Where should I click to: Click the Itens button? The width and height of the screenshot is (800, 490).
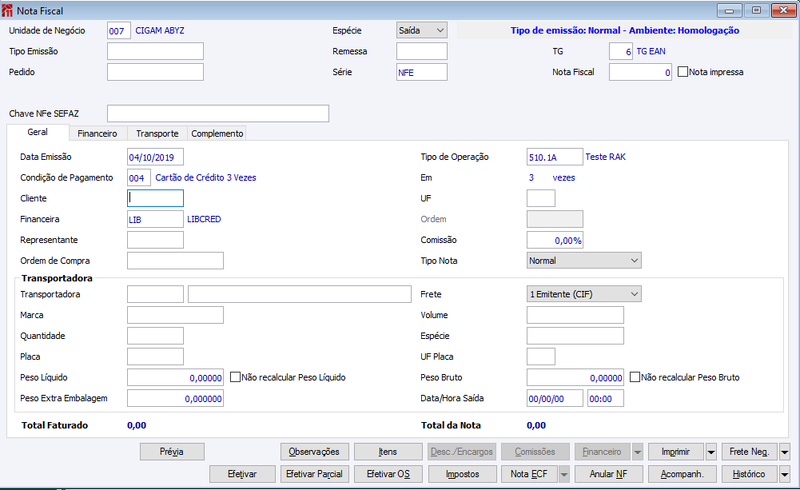click(388, 452)
